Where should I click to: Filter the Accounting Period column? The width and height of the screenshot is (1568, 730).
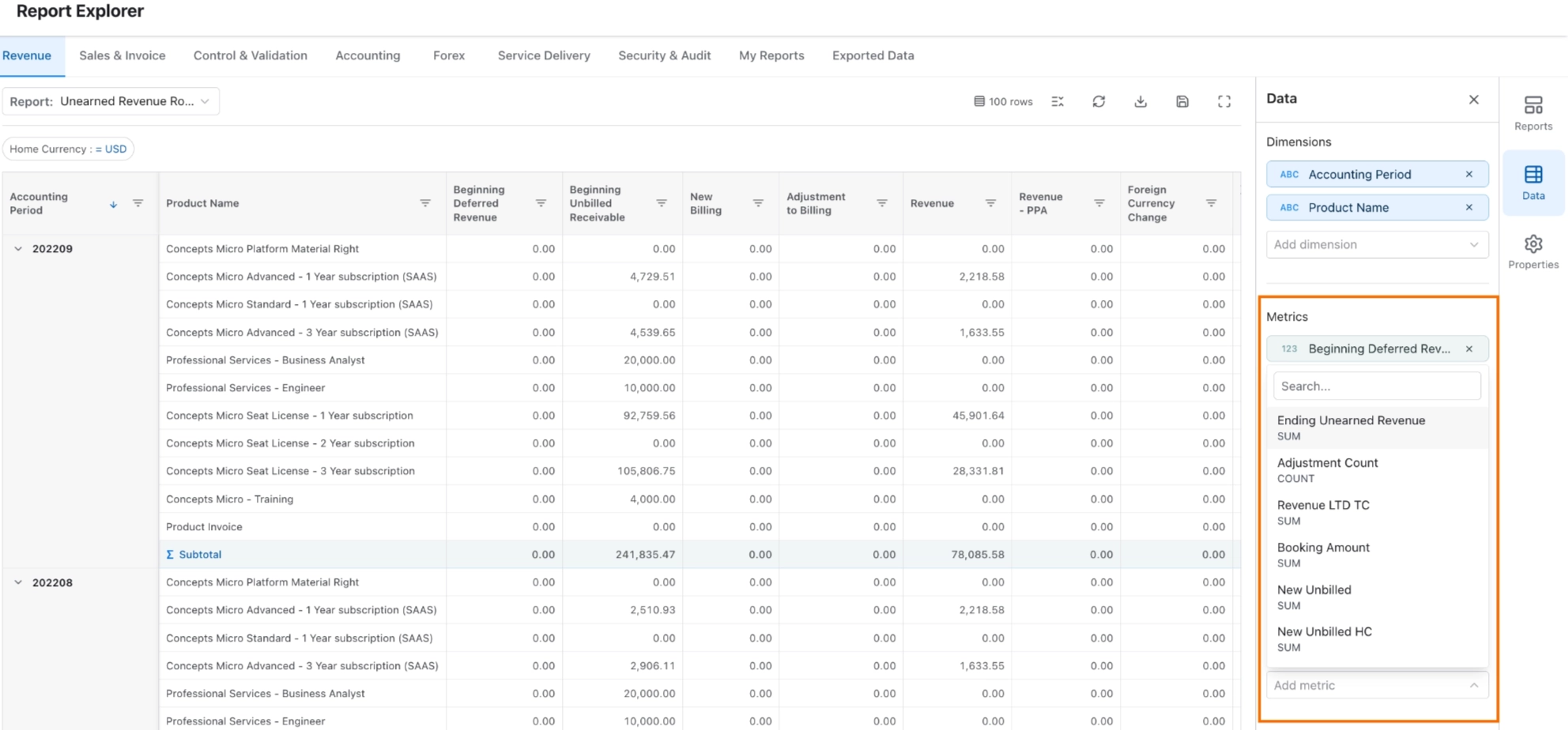tap(138, 203)
